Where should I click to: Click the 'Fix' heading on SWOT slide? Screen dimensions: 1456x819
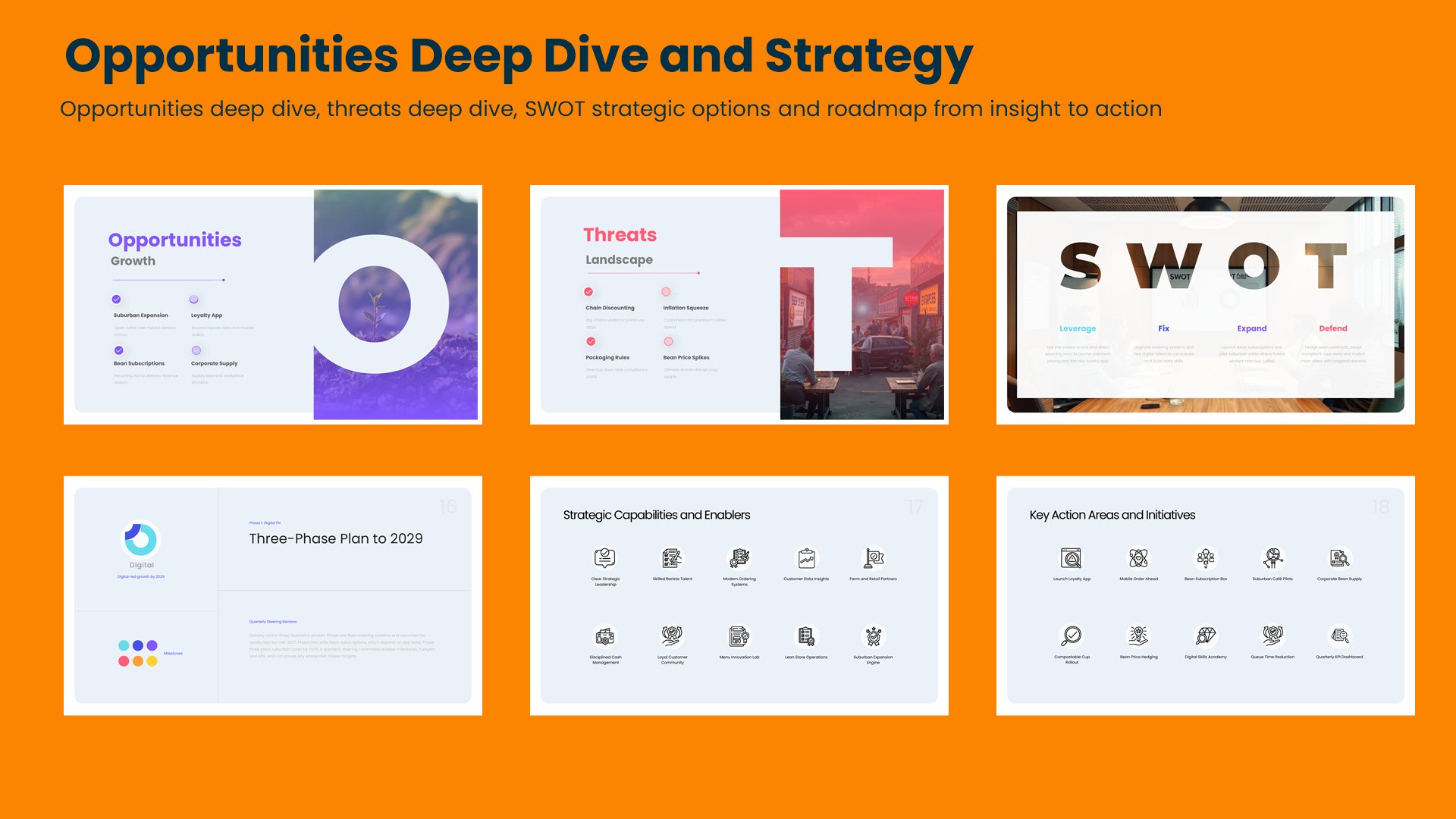tap(1164, 328)
